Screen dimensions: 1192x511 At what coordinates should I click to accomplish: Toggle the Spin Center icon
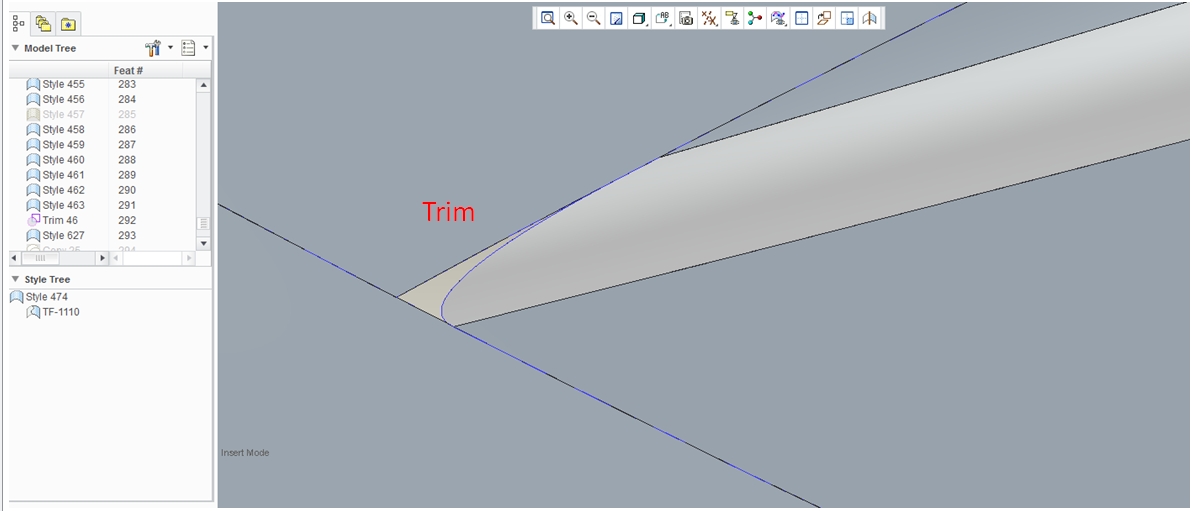pyautogui.click(x=755, y=18)
